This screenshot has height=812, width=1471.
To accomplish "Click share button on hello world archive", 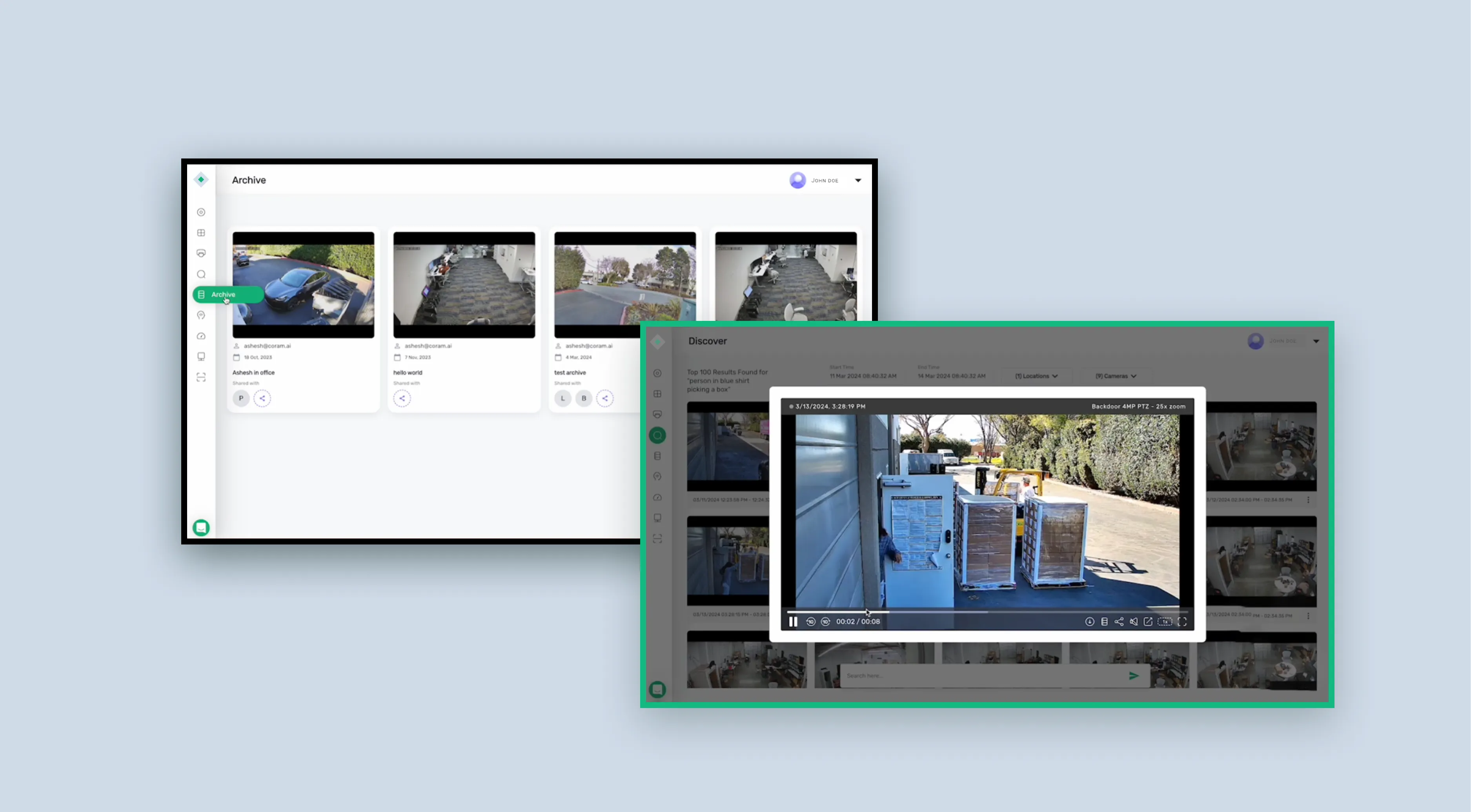I will (x=402, y=398).
